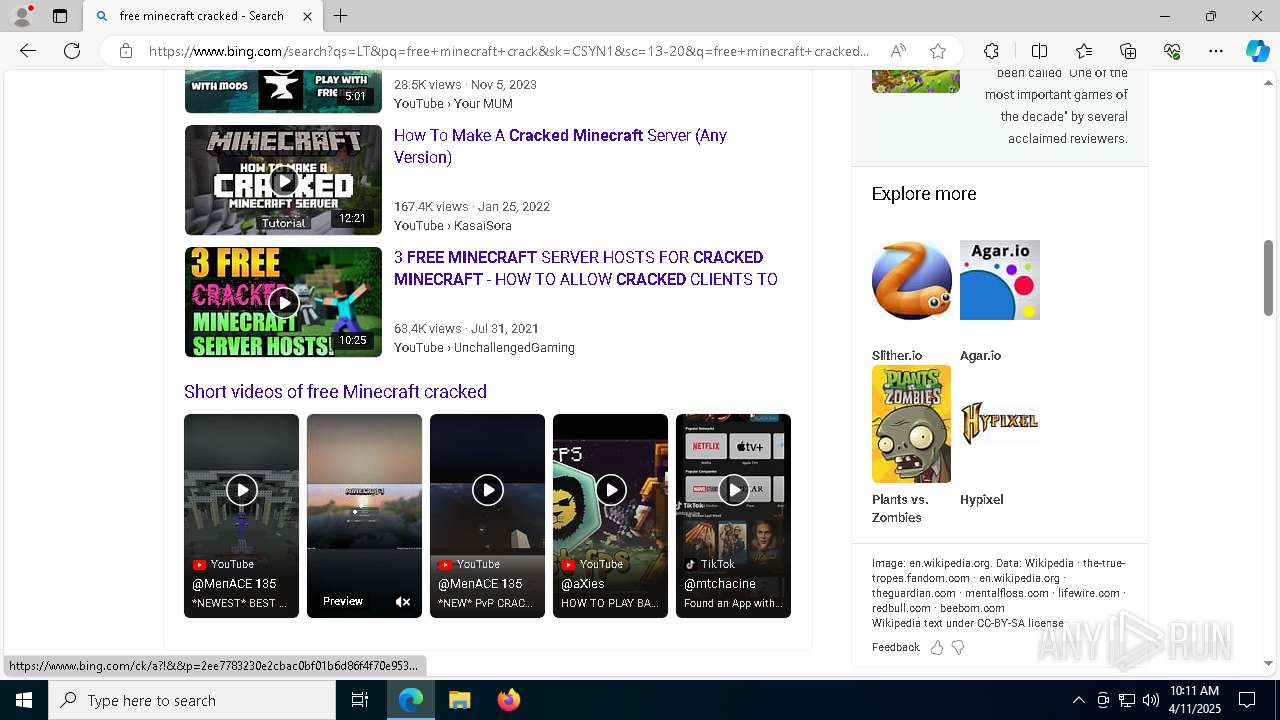Viewport: 1280px width, 720px height.
Task: Play the *NEWEST* BEST short video
Action: click(241, 516)
